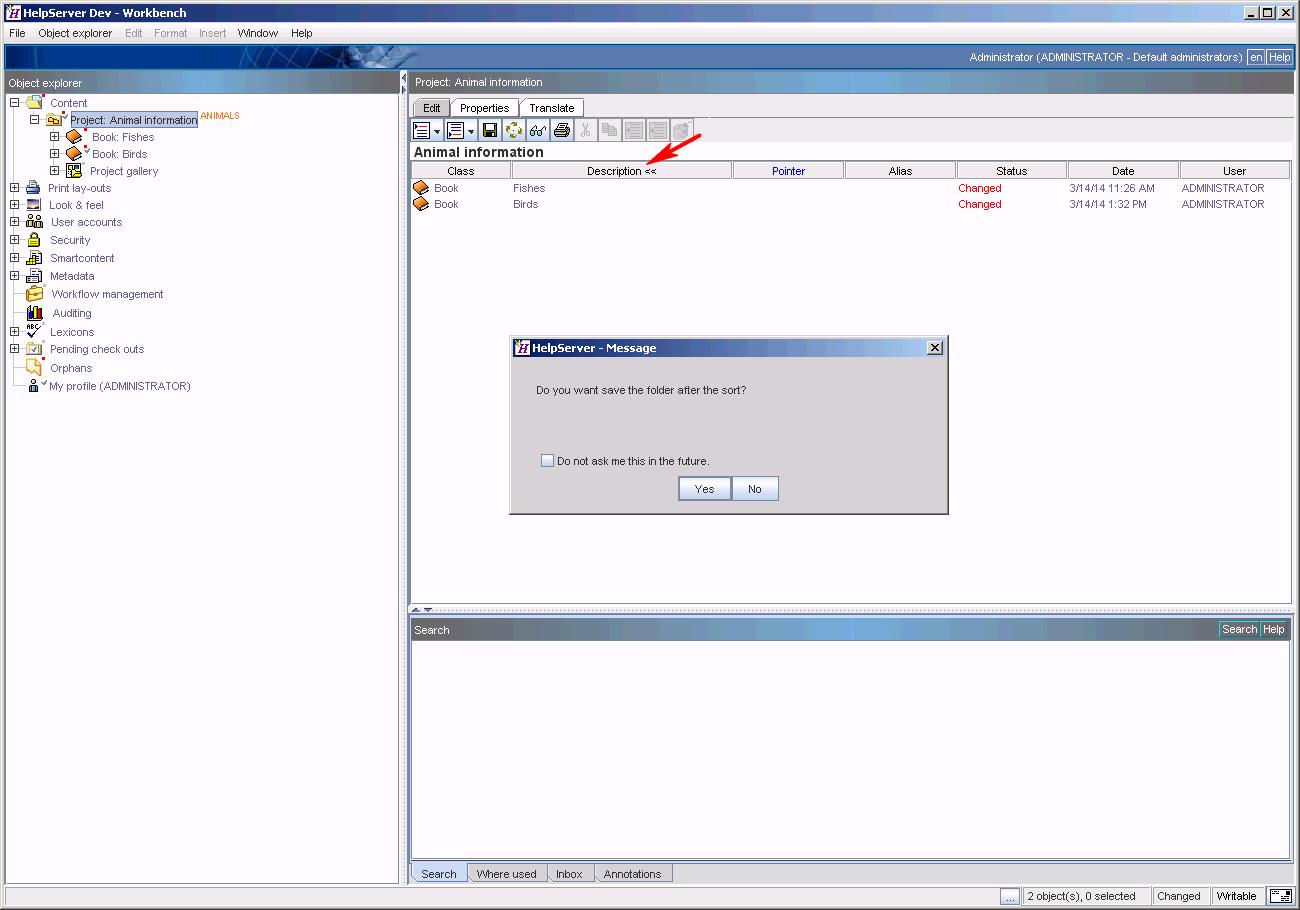Select Auditing in the tree

click(x=72, y=313)
